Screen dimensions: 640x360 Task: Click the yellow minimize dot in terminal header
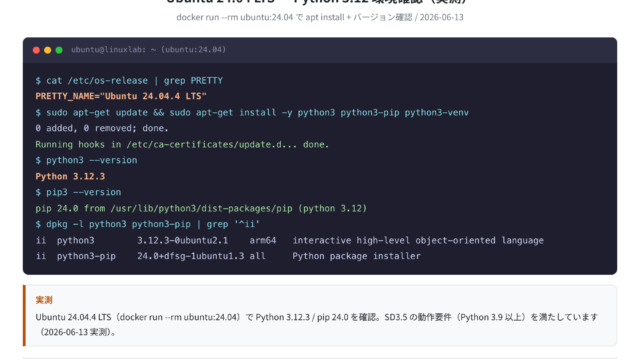tap(47, 50)
